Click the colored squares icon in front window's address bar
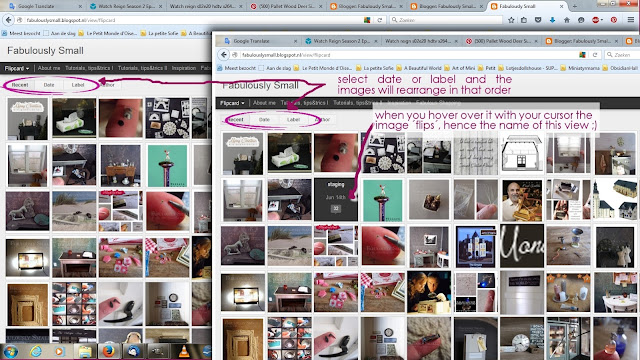The width and height of the screenshot is (640, 360). [582, 54]
